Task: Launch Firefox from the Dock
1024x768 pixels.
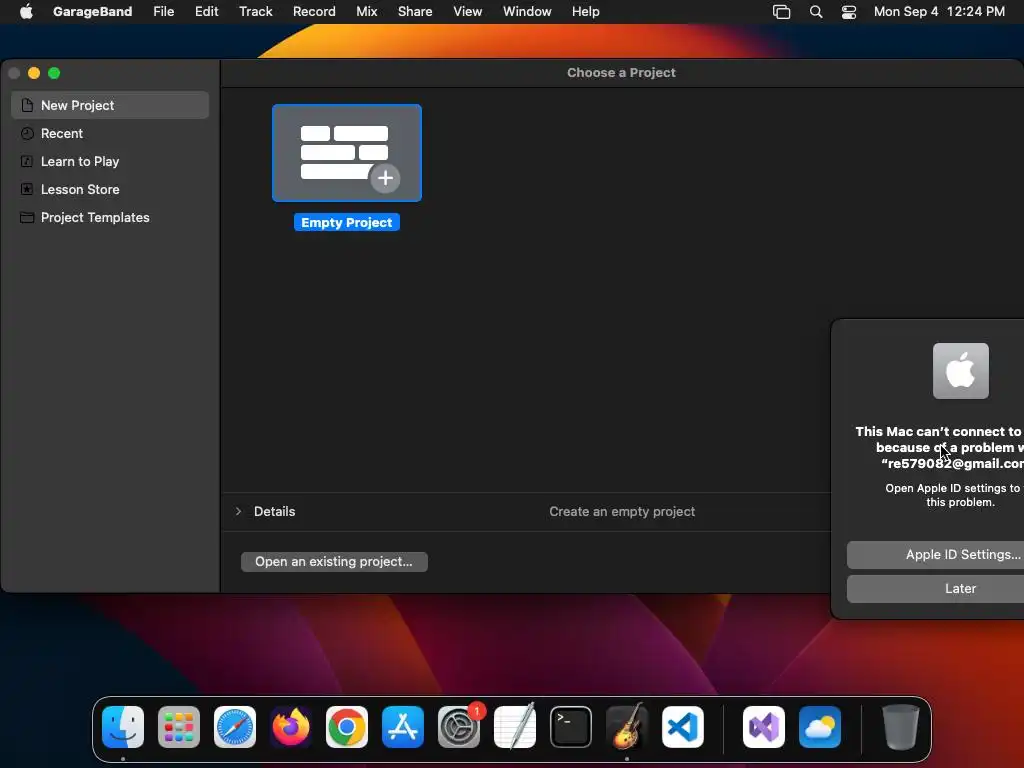Action: pos(291,727)
